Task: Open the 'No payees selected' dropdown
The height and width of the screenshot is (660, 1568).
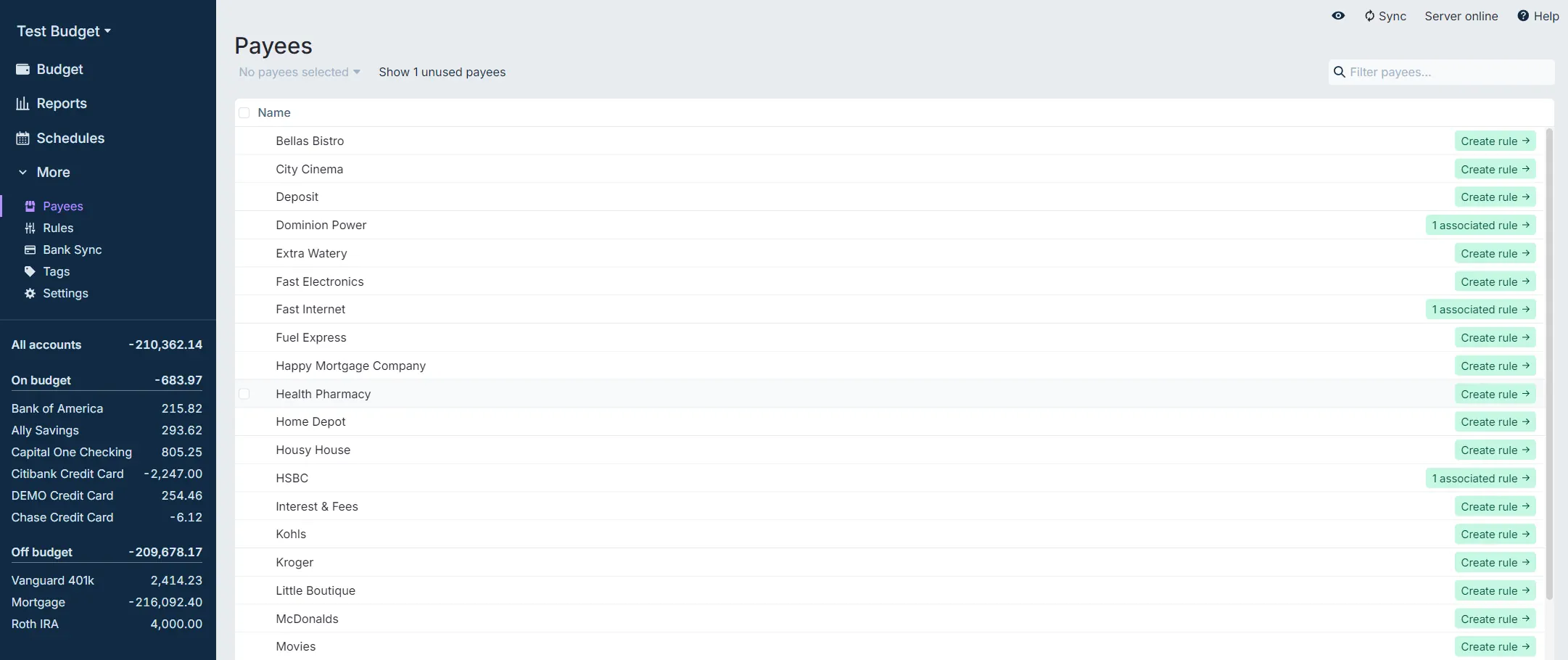Action: pyautogui.click(x=298, y=72)
